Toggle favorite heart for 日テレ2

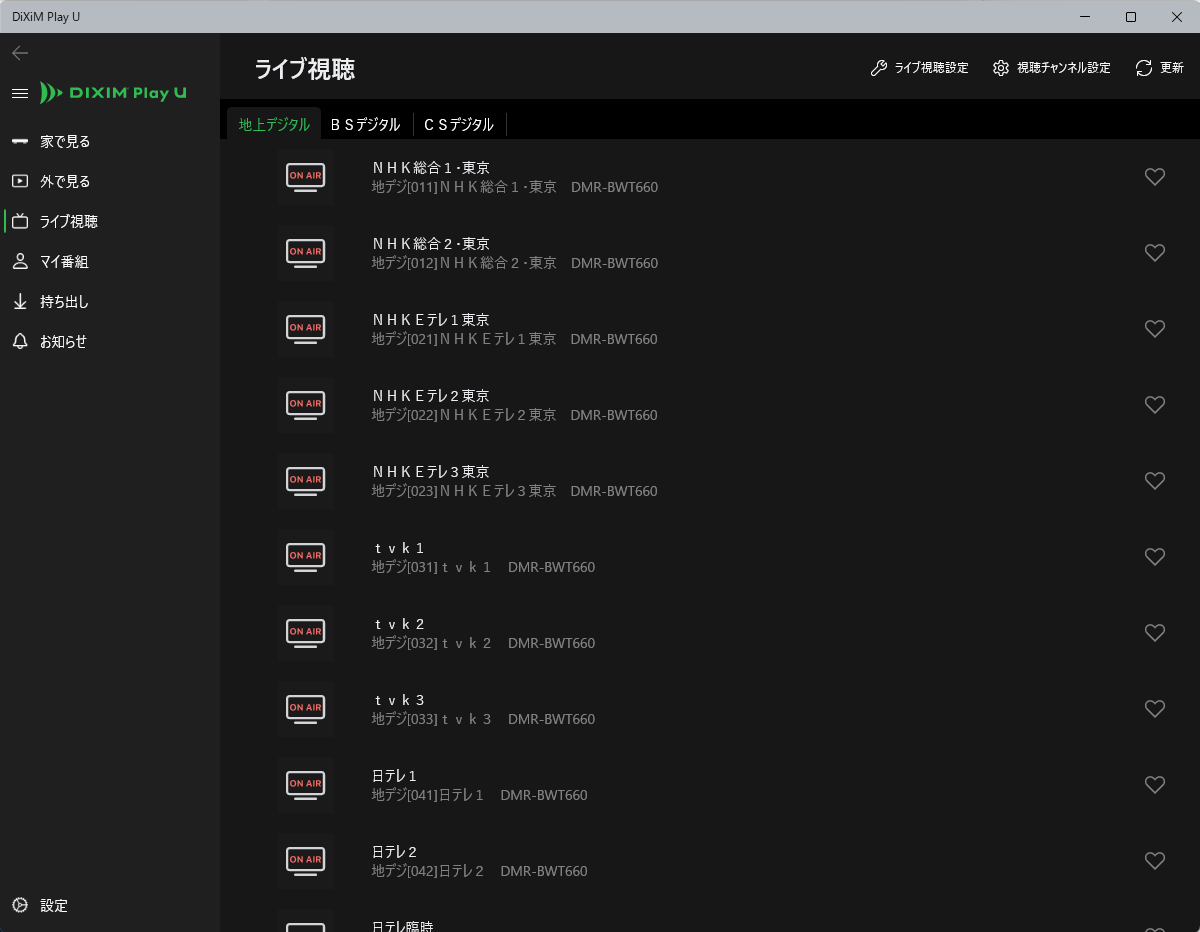tap(1154, 861)
